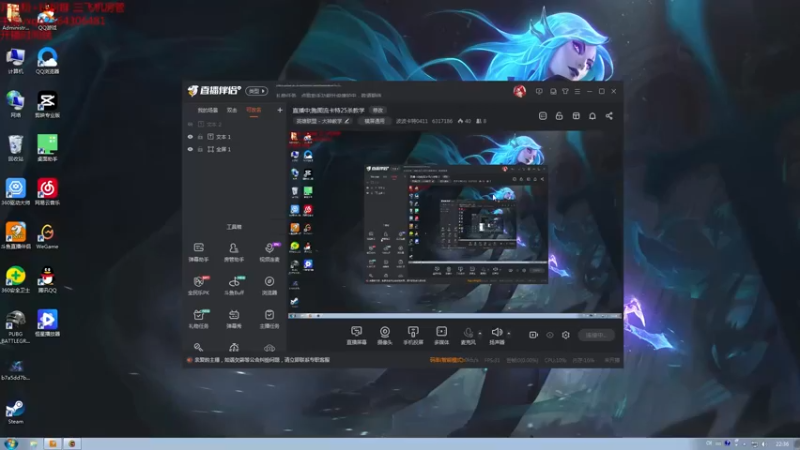The width and height of the screenshot is (800, 450).
Task: Open the 房管助手 tool
Action: click(234, 252)
